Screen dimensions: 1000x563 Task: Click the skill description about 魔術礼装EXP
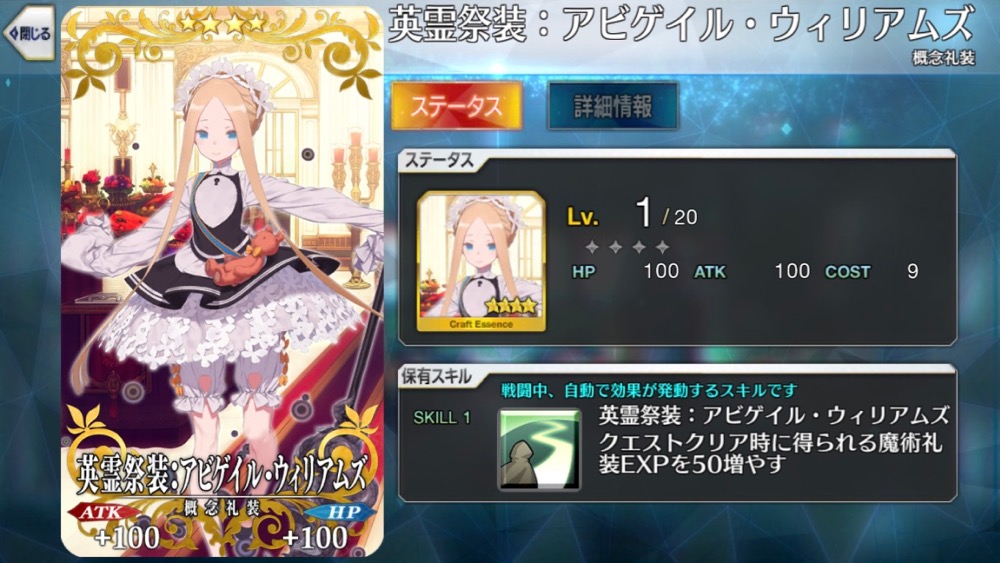[770, 453]
